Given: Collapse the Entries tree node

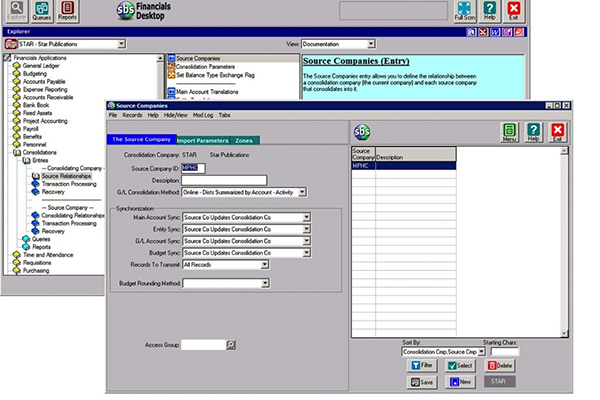Looking at the screenshot, I should point(26,160).
